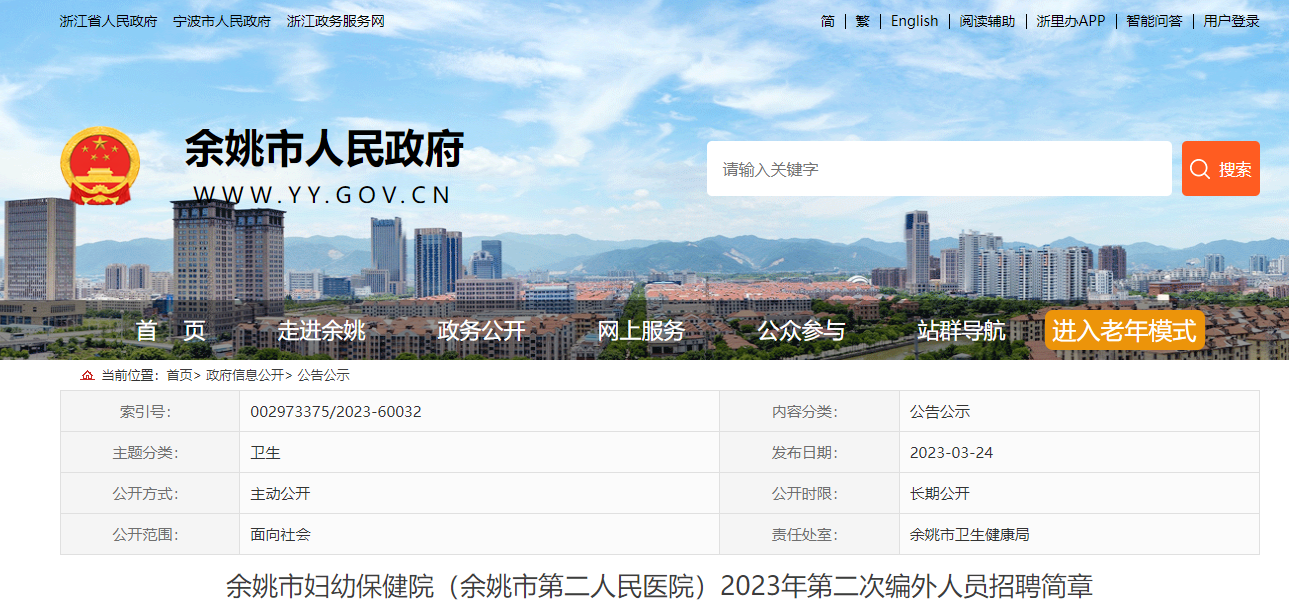1289x614 pixels.
Task: Click 政府信息公开 in breadcrumb
Action: 245,375
